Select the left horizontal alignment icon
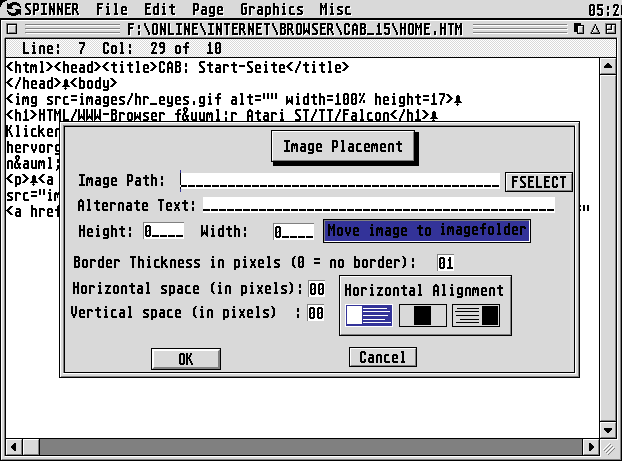Image resolution: width=622 pixels, height=461 pixels. click(369, 316)
